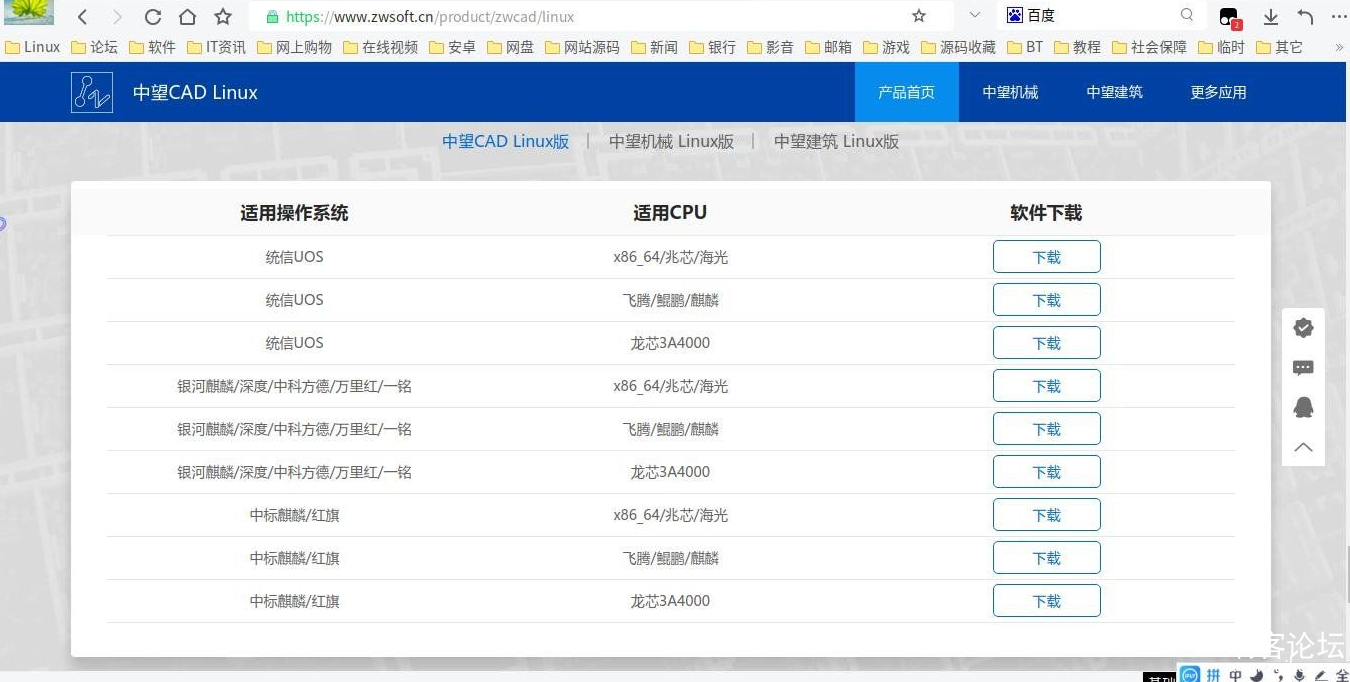The height and width of the screenshot is (682, 1350).
Task: Toggle the 中 Chinese/English IME switch
Action: click(x=1236, y=675)
